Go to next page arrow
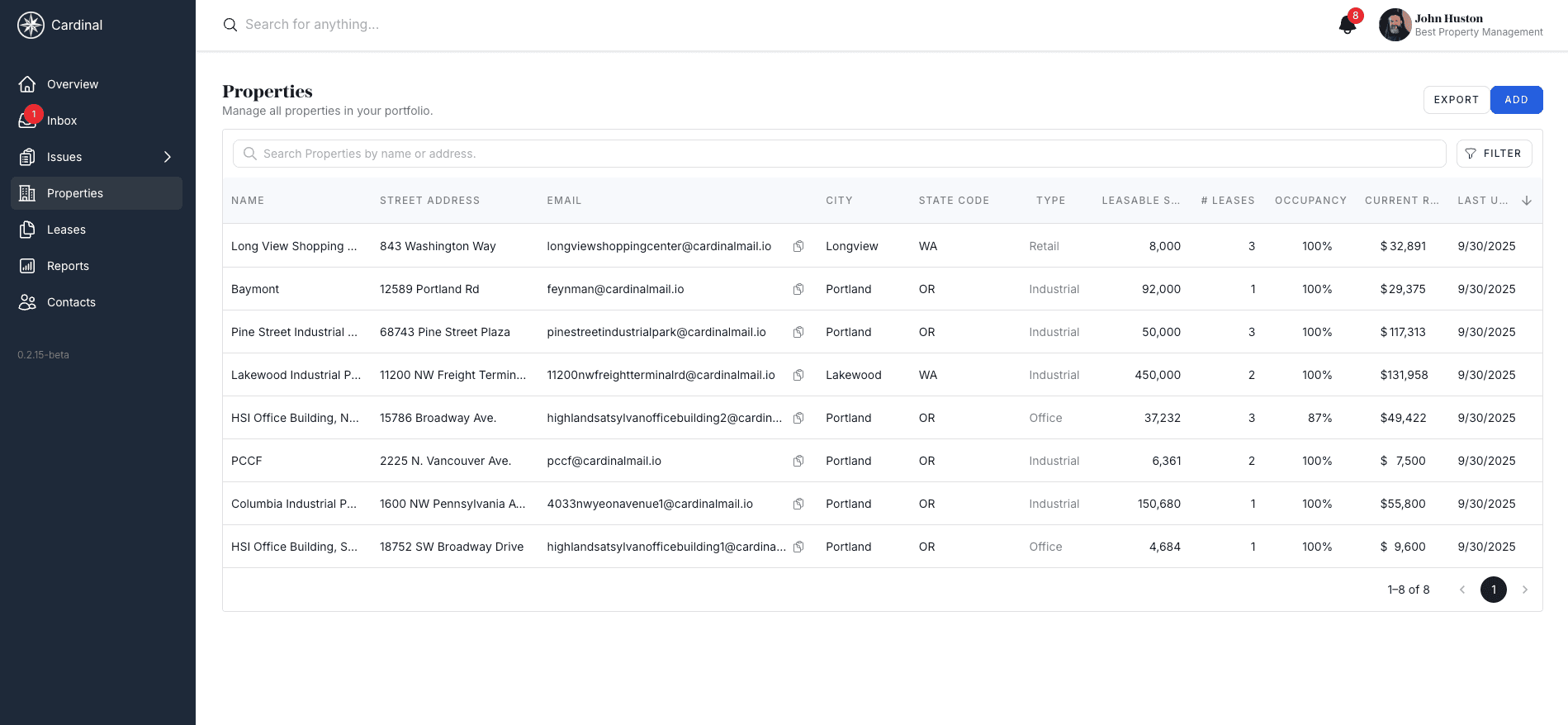The width and height of the screenshot is (1568, 725). 1524,590
